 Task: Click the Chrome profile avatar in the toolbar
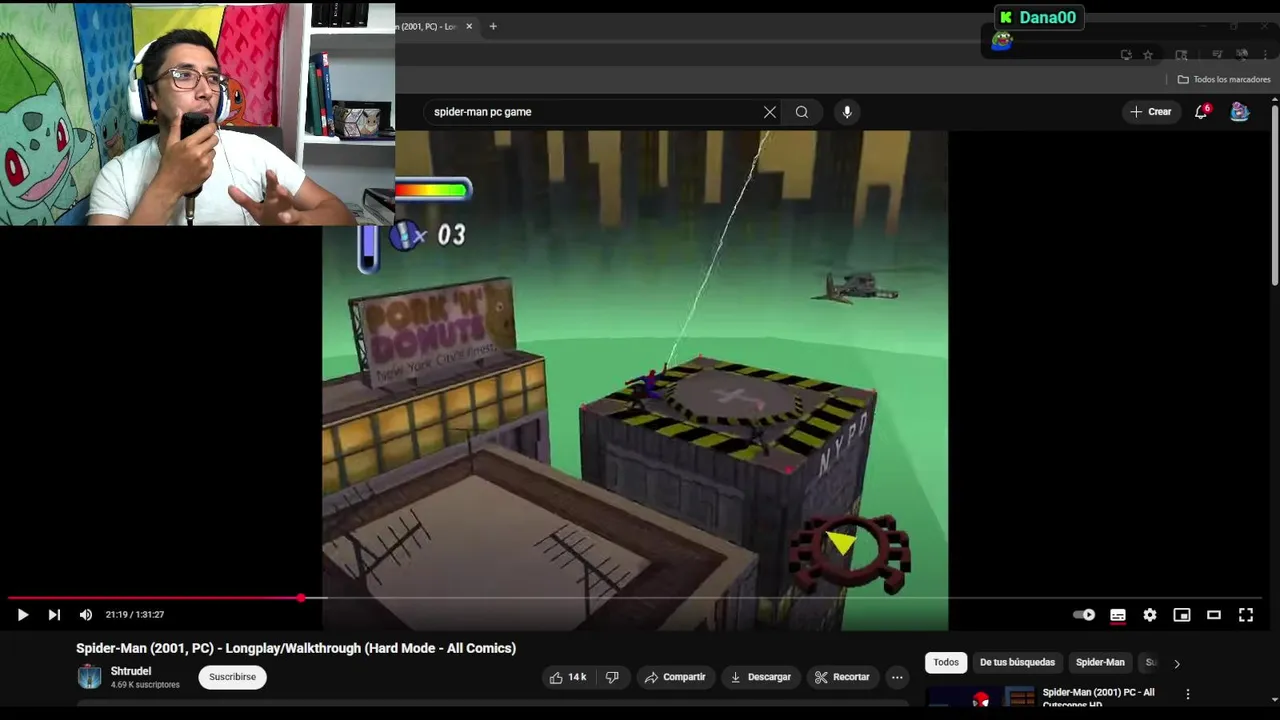[x=1241, y=54]
